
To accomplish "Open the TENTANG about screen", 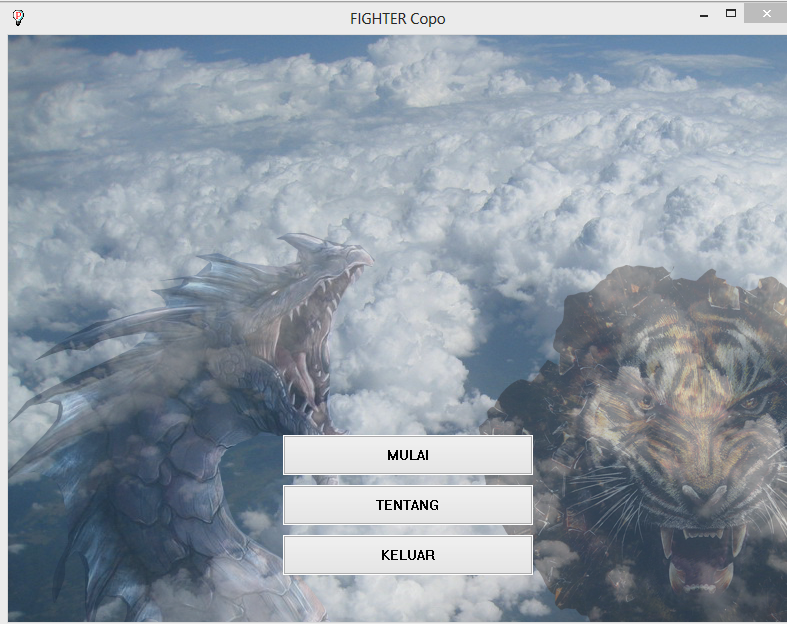I will (x=408, y=505).
